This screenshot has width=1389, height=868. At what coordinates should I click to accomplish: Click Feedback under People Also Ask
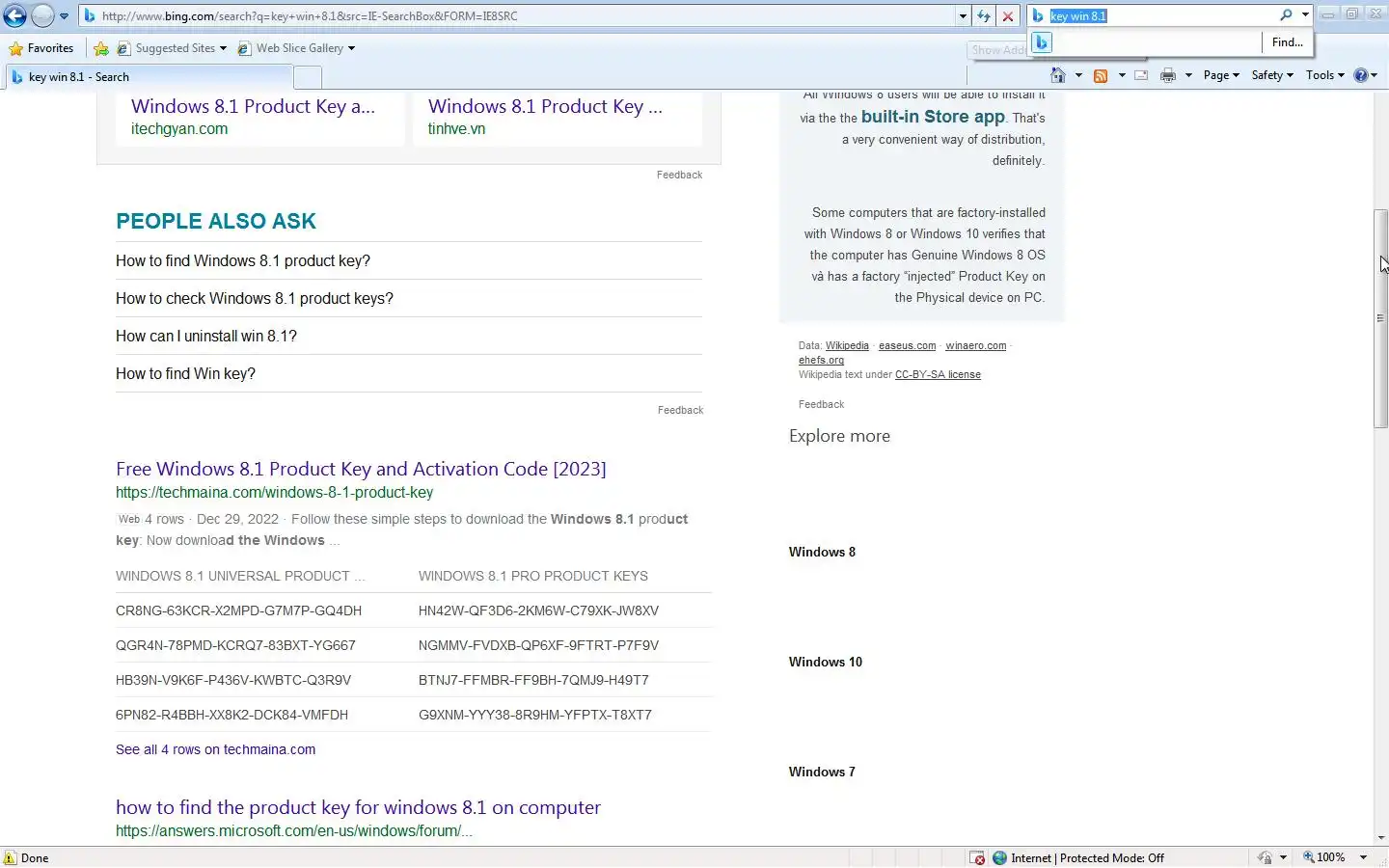[x=680, y=410]
